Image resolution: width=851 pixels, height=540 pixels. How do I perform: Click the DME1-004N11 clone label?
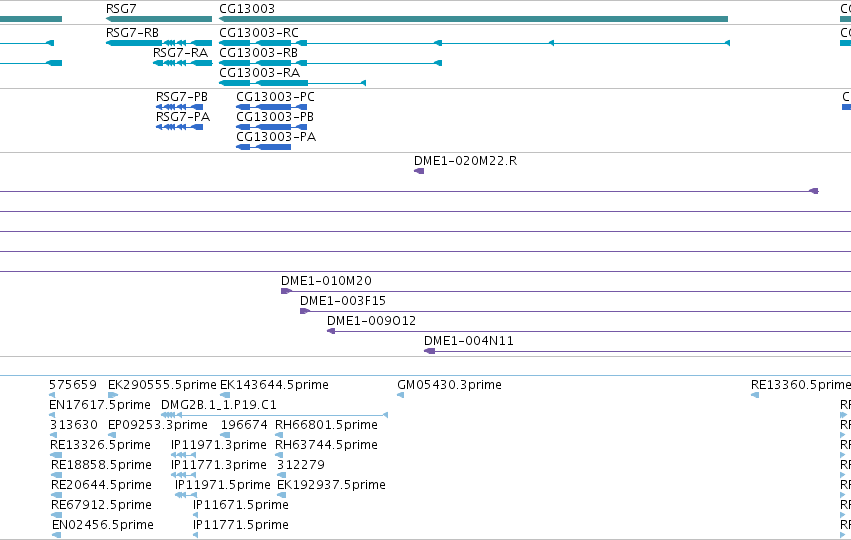click(x=469, y=341)
